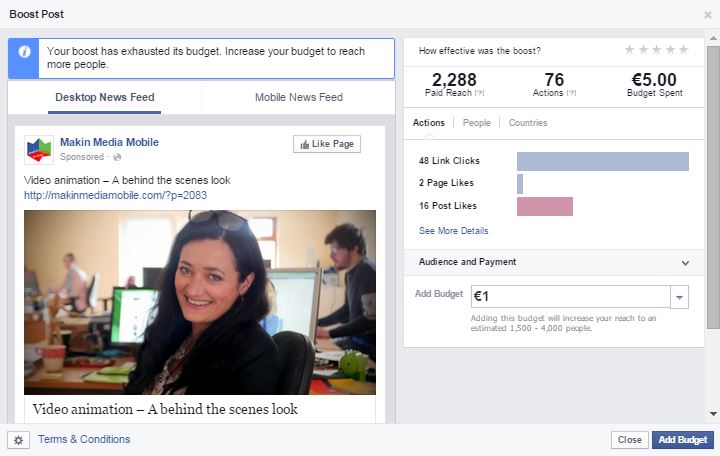The image size is (720, 456).
Task: Switch to Mobile News Feed tab
Action: (298, 97)
